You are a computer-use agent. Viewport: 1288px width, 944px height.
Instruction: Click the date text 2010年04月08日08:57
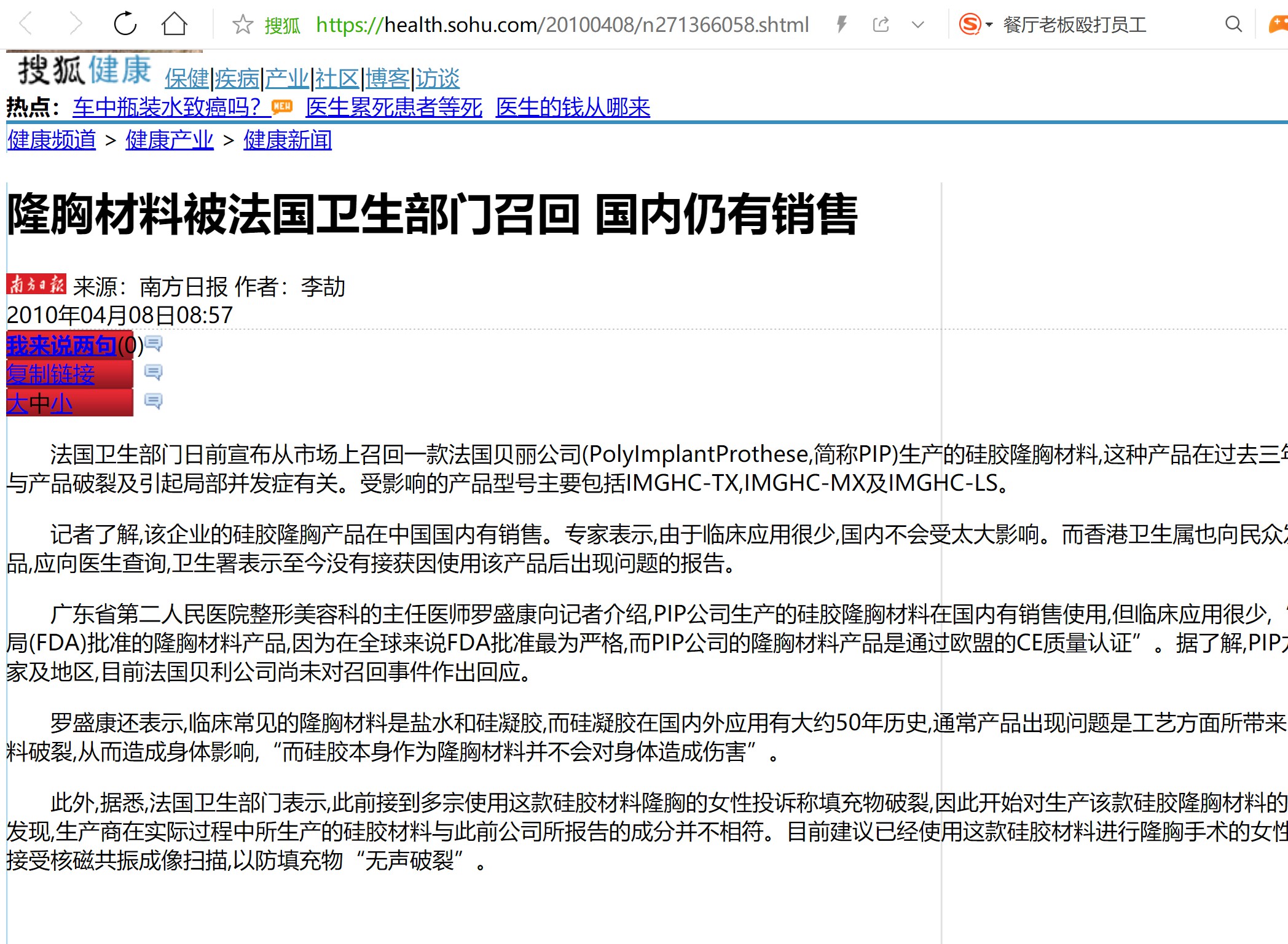[x=120, y=315]
